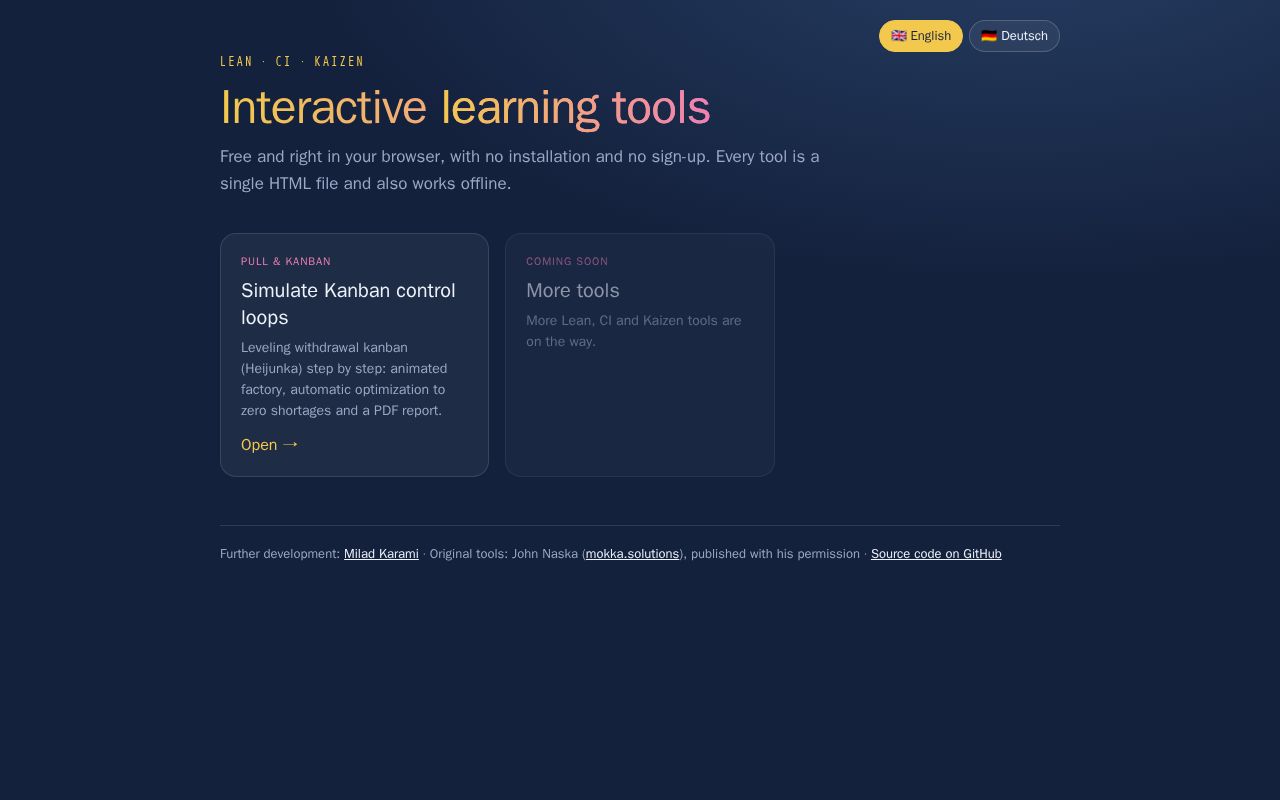The width and height of the screenshot is (1280, 800).
Task: Click the 'Leveling withdrawal kanban' description text
Action: (346, 379)
